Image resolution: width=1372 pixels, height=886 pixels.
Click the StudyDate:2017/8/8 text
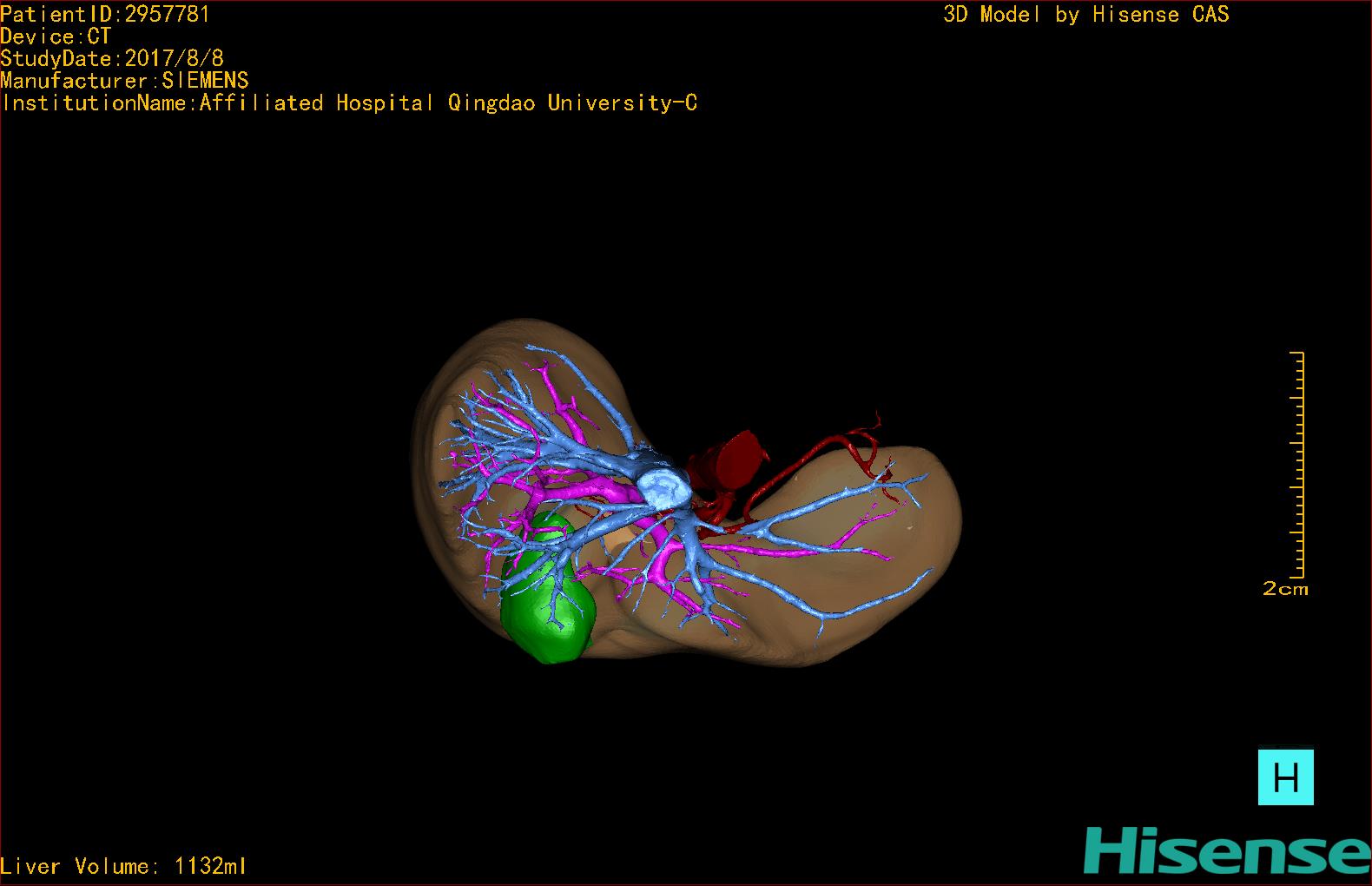(x=112, y=58)
